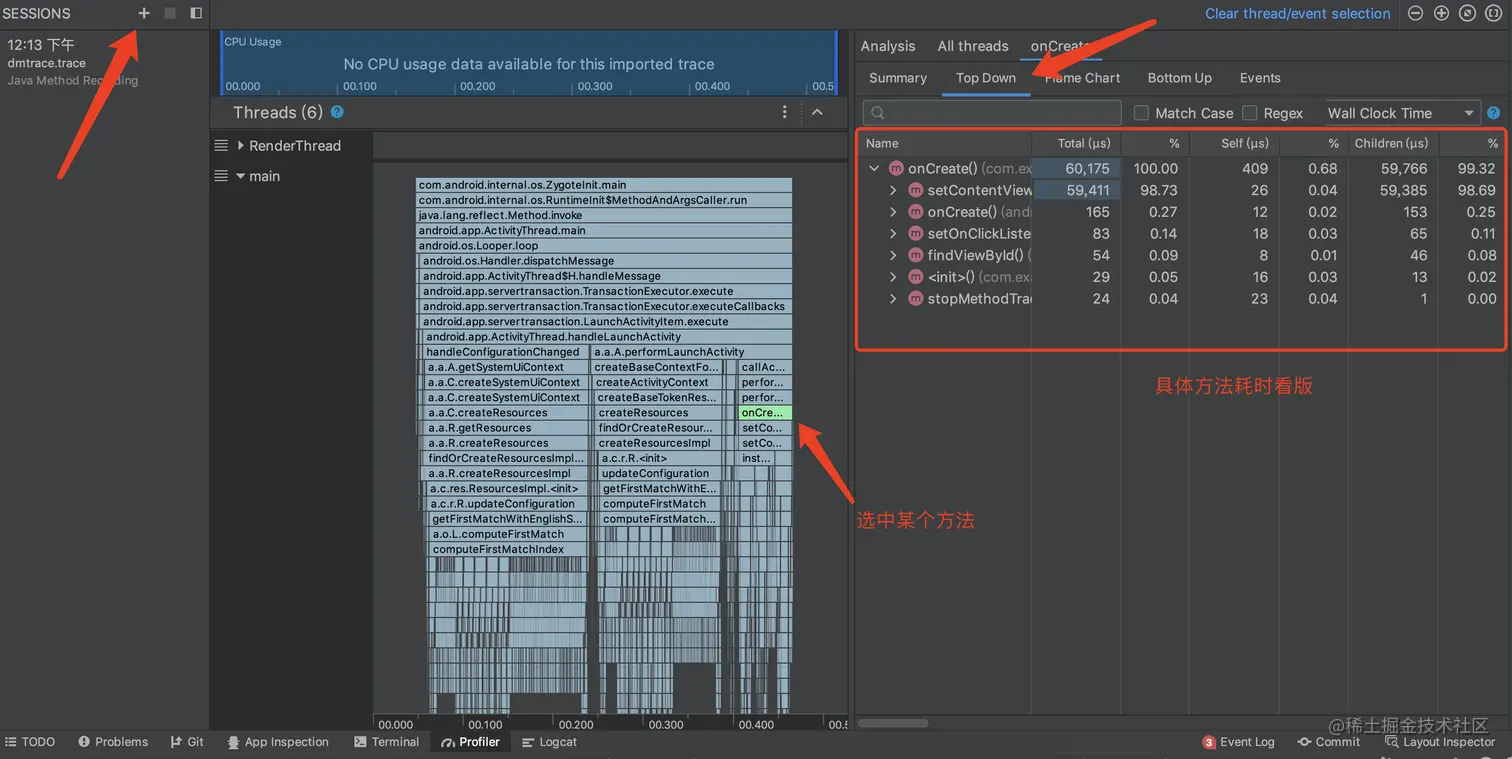
Task: Collapse the Sessions side panel
Action: point(196,13)
